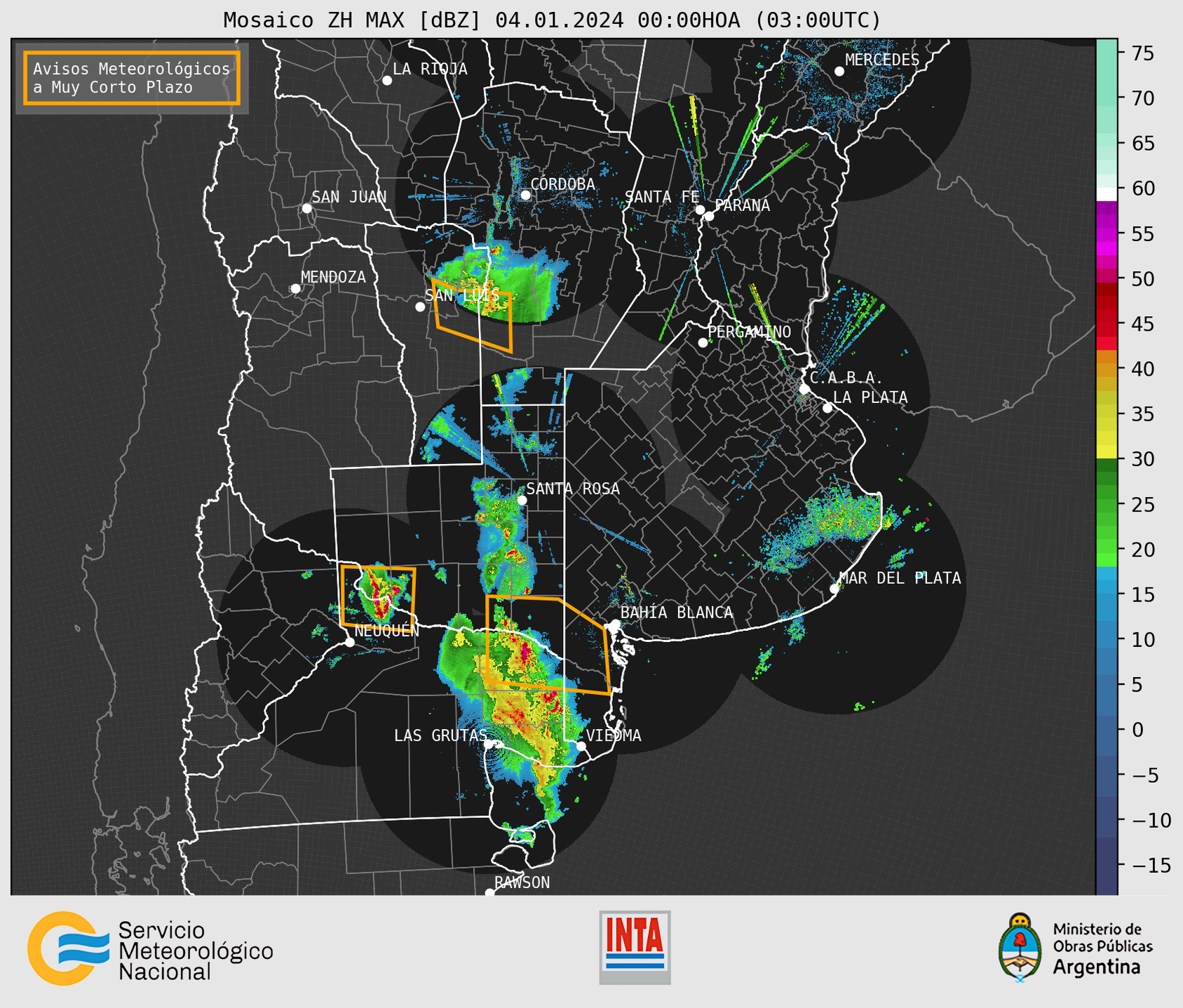Image resolution: width=1183 pixels, height=1008 pixels.
Task: Click the Santa Fe city marker dot
Action: pos(700,210)
